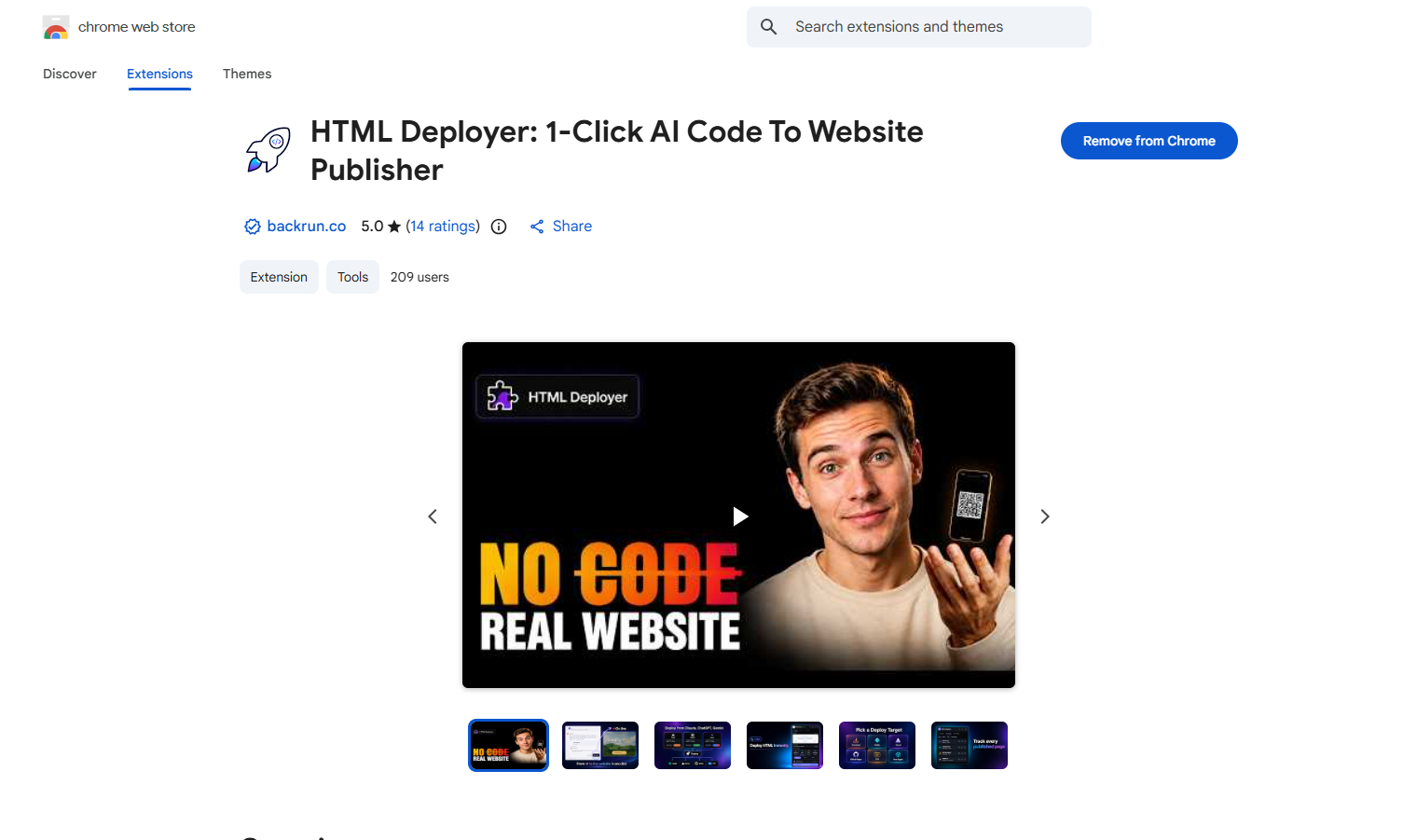
Task: Select the Track every published page thumbnail
Action: click(x=970, y=745)
